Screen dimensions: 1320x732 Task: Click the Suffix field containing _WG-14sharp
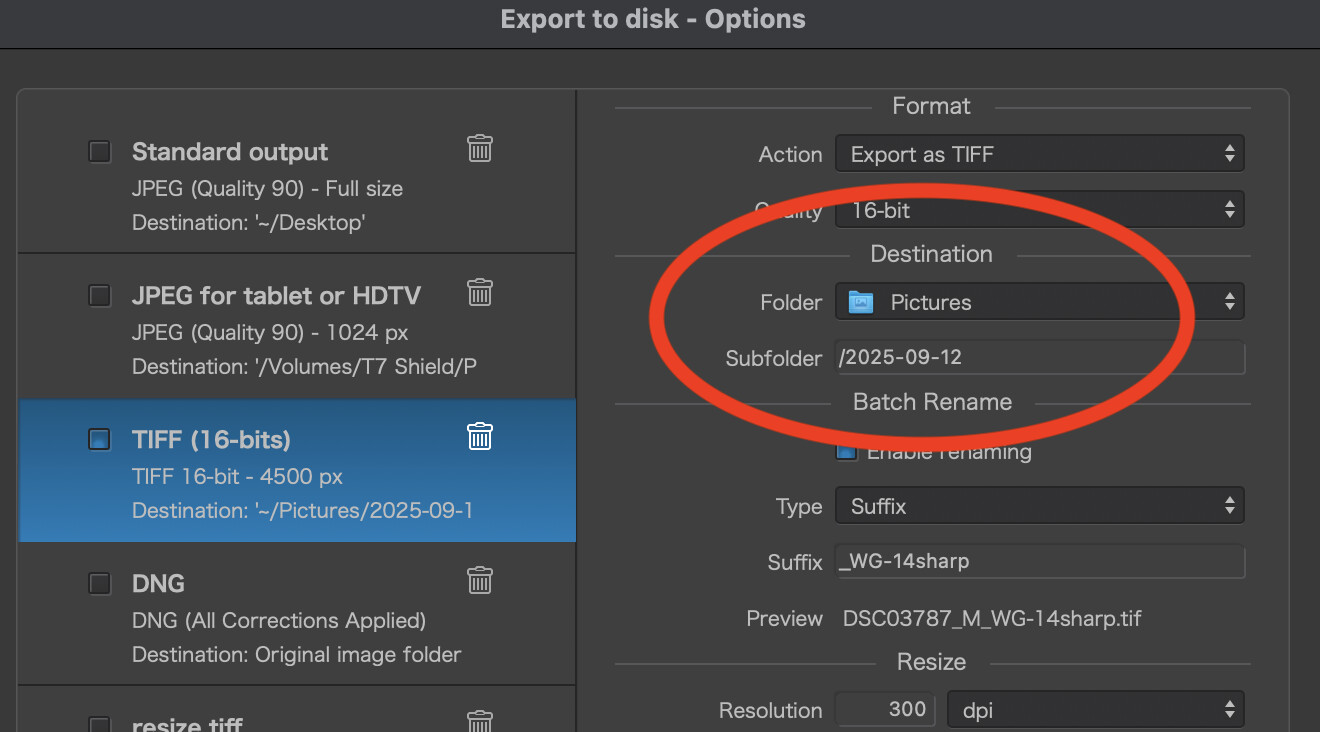point(1040,562)
